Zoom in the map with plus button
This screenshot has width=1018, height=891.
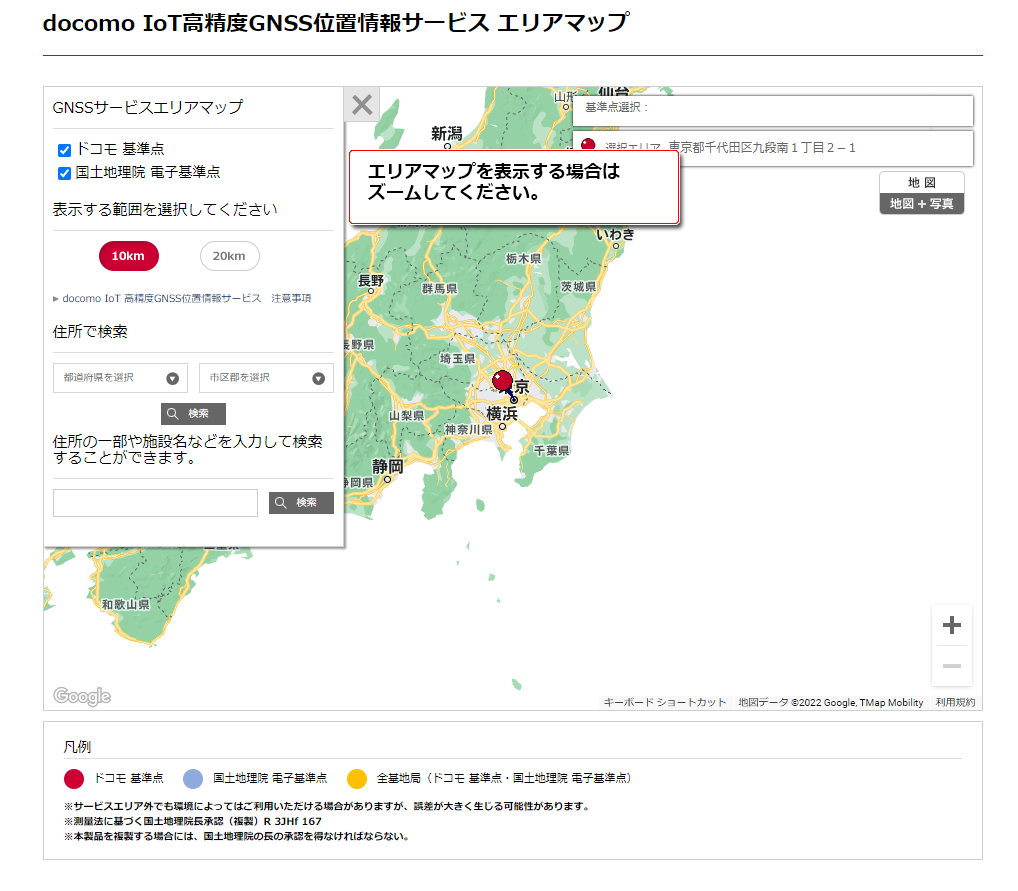tap(952, 625)
